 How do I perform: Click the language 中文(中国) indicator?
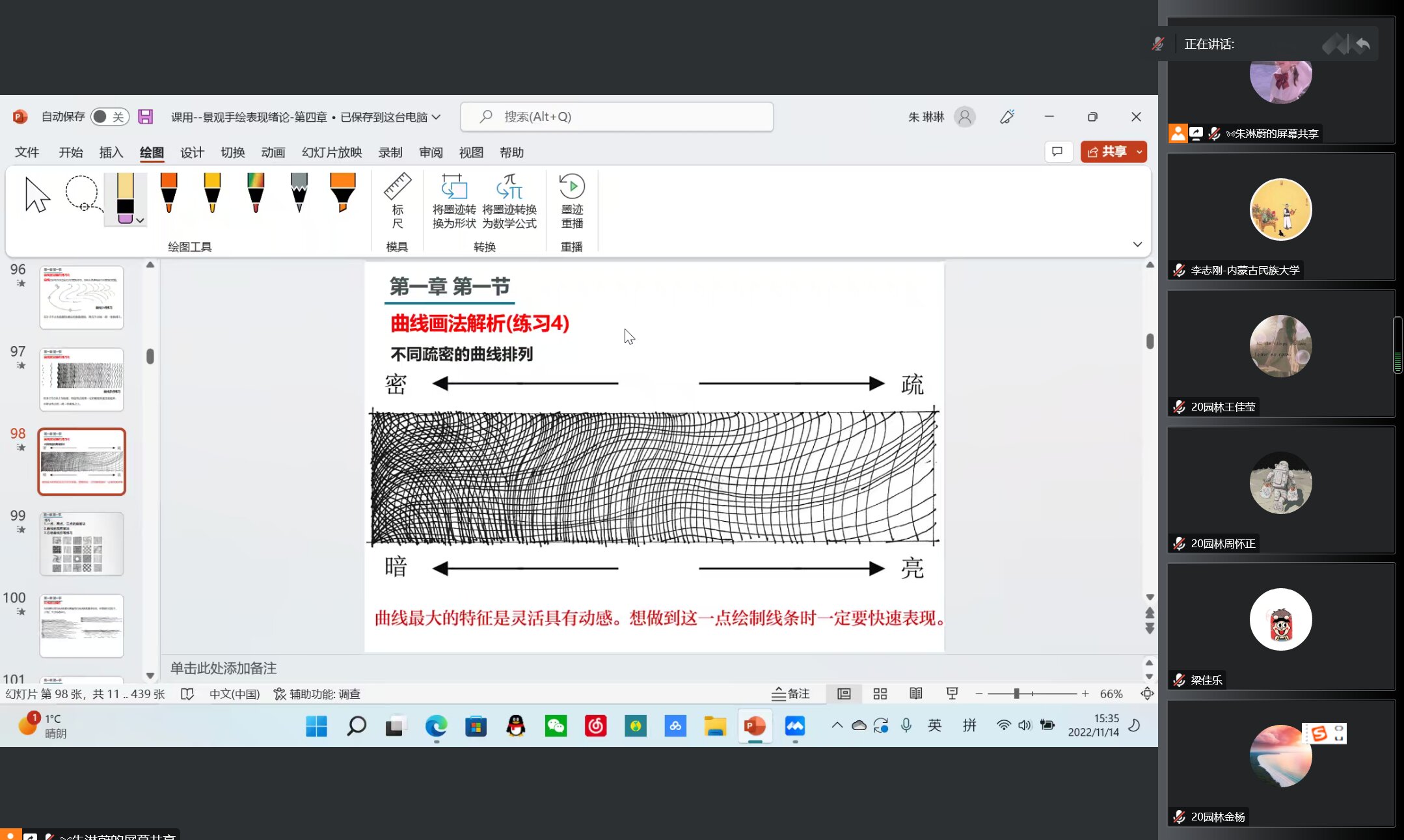pyautogui.click(x=234, y=694)
